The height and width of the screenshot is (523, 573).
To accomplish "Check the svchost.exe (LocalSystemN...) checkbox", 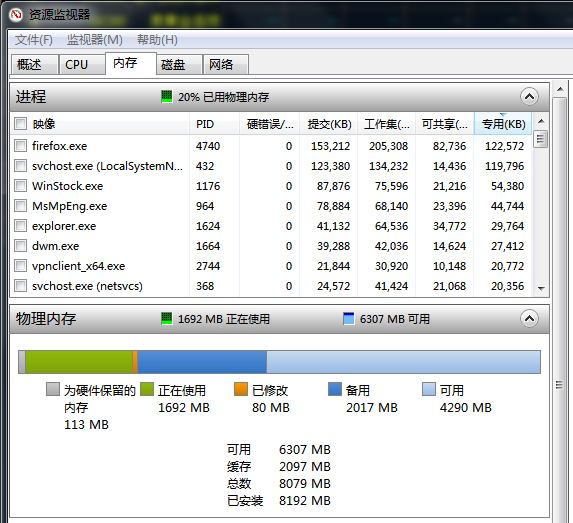I will tap(20, 166).
